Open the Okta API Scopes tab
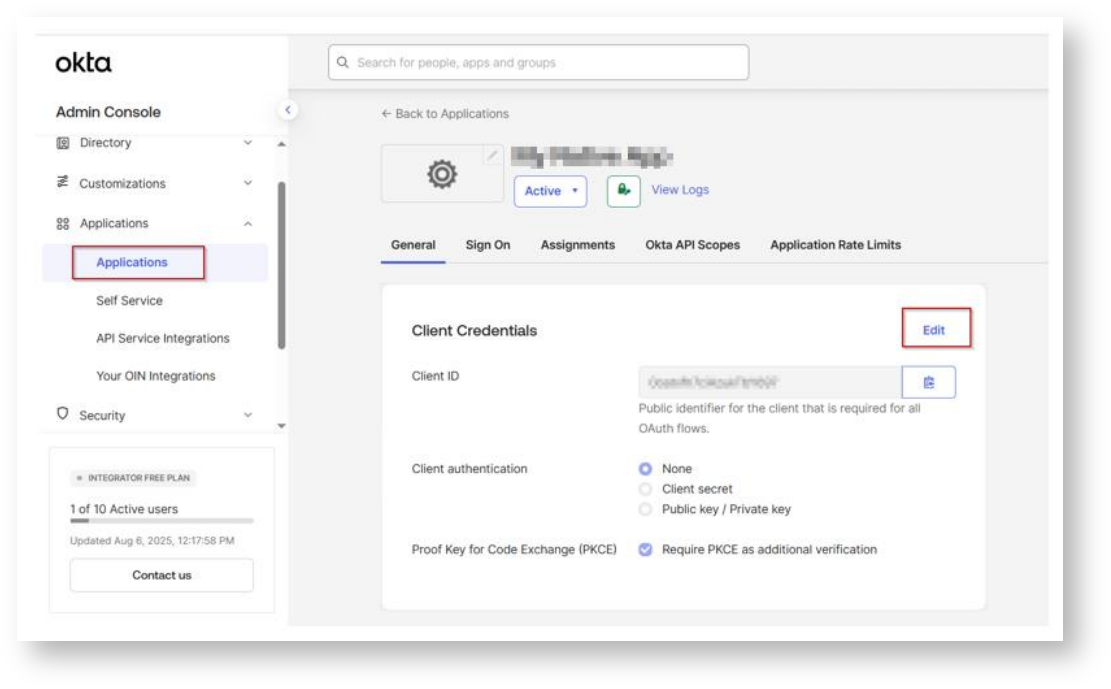The width and height of the screenshot is (1111, 689). [x=692, y=245]
